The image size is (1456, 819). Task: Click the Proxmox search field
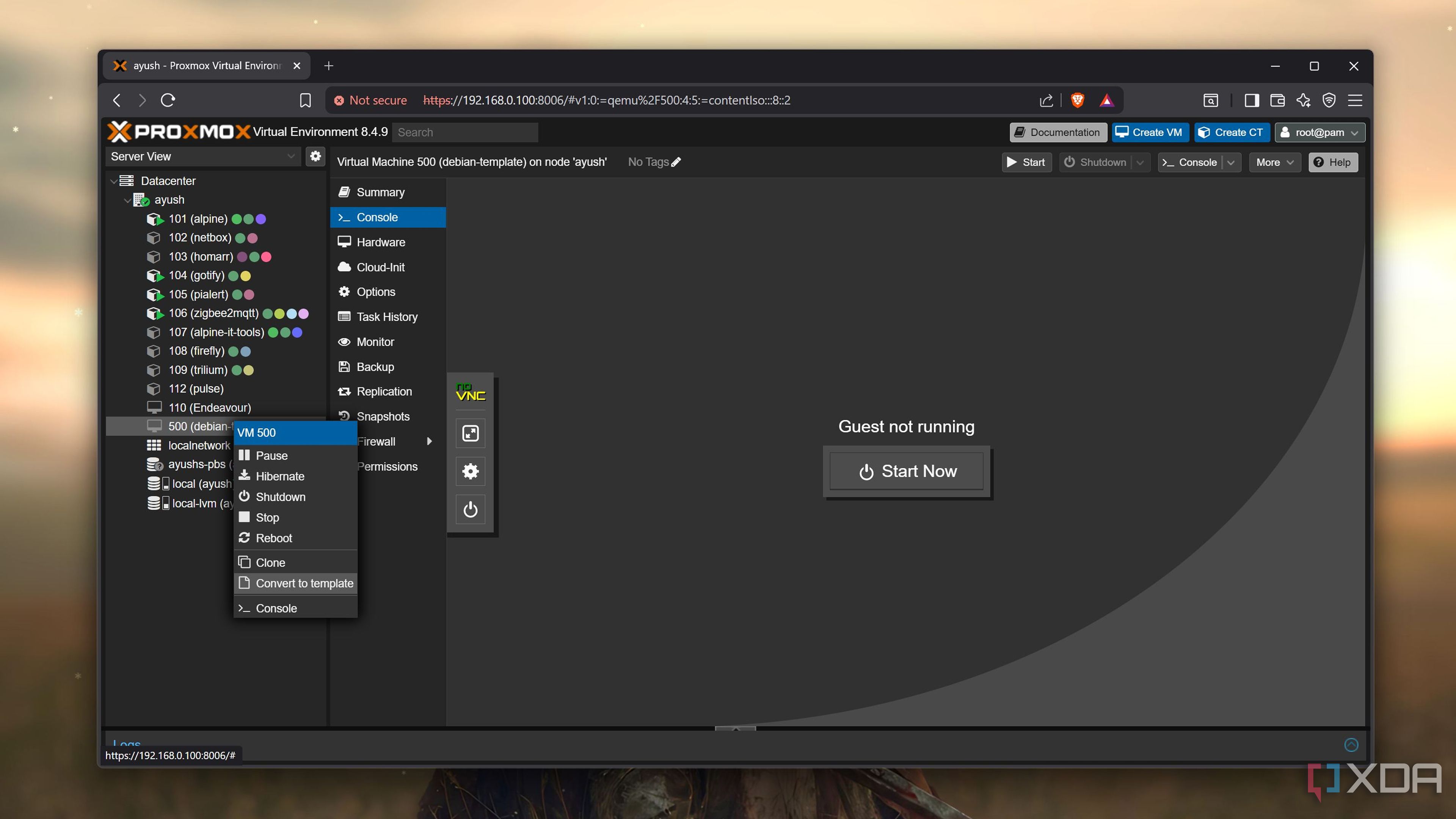tap(464, 132)
